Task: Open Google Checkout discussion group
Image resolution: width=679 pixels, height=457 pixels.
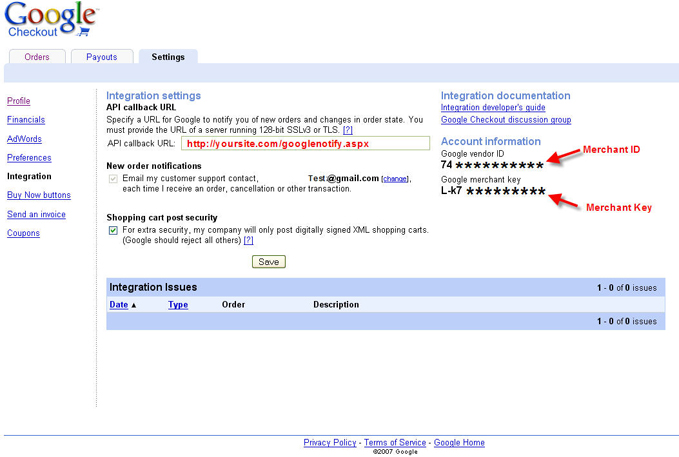Action: pyautogui.click(x=506, y=120)
